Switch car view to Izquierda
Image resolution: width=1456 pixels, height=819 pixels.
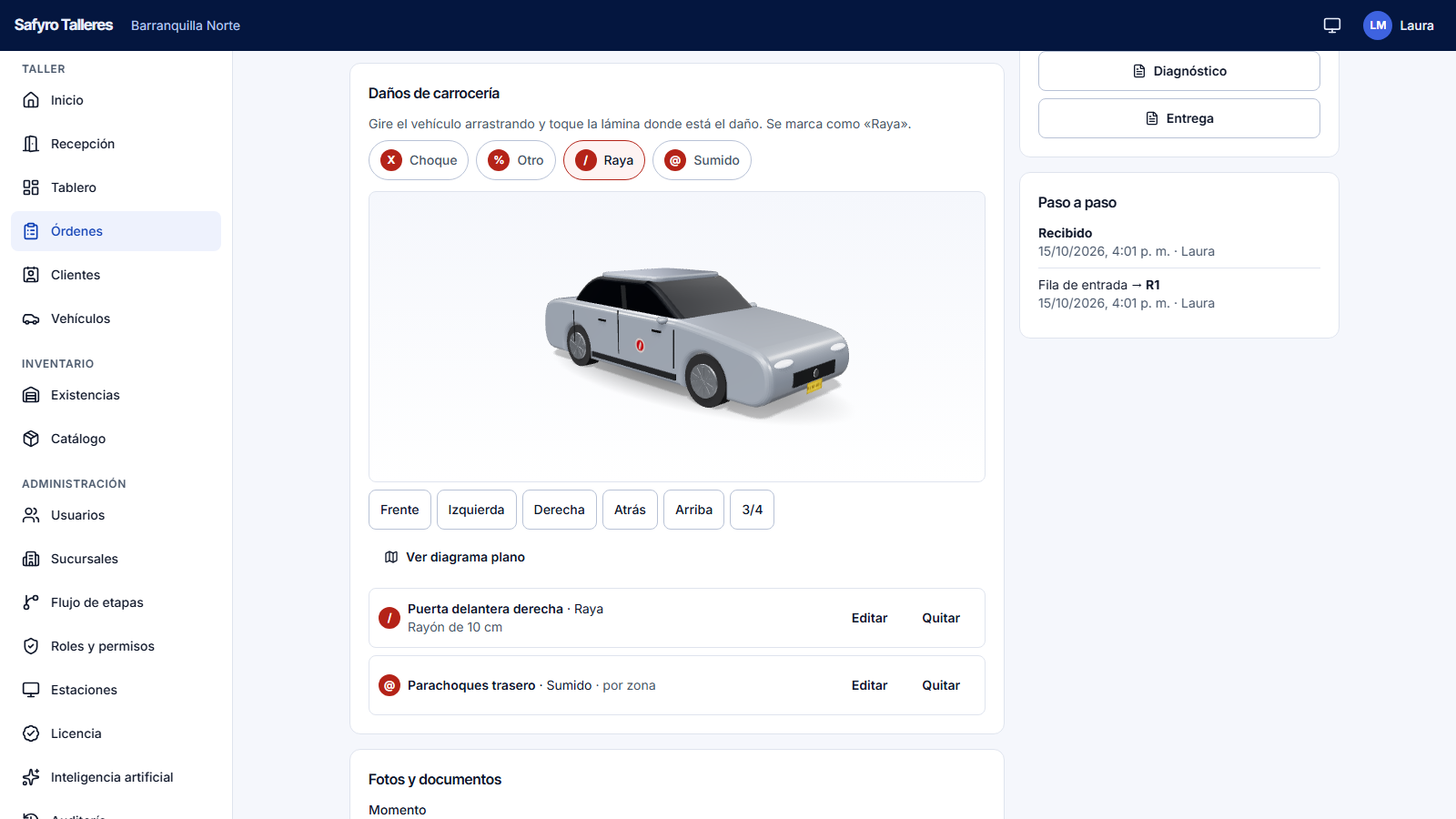pyautogui.click(x=476, y=510)
